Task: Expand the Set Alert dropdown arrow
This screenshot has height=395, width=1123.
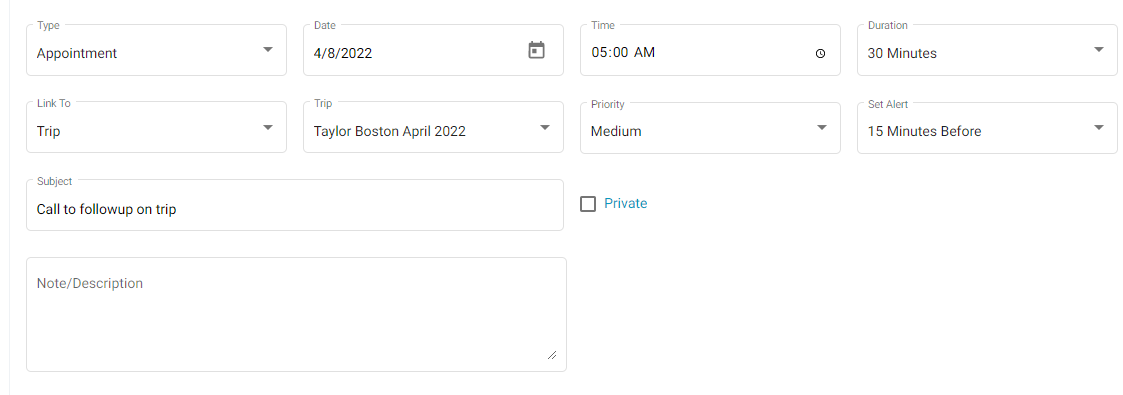Action: click(1099, 127)
